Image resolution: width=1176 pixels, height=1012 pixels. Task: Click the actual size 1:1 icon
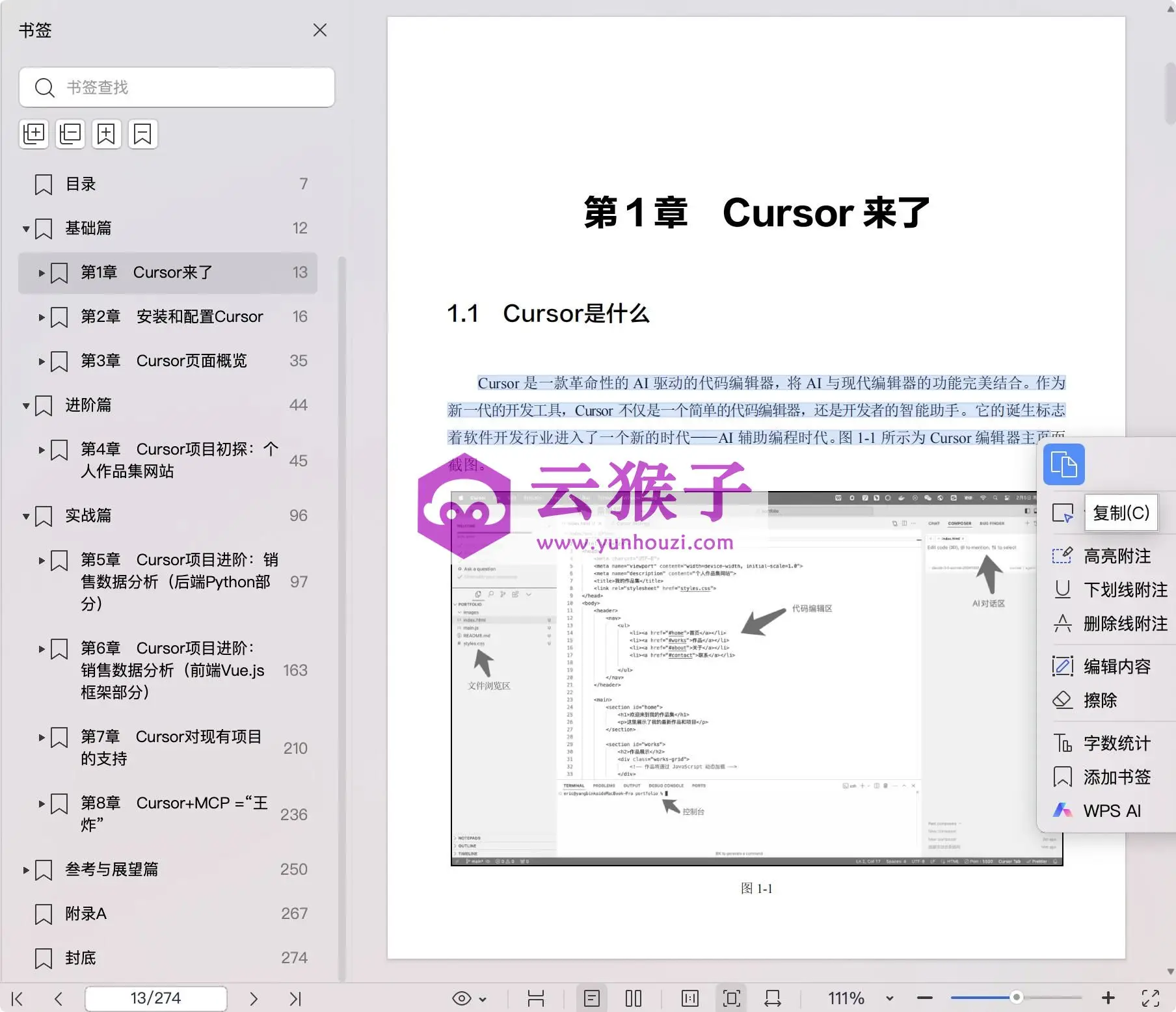[x=690, y=998]
